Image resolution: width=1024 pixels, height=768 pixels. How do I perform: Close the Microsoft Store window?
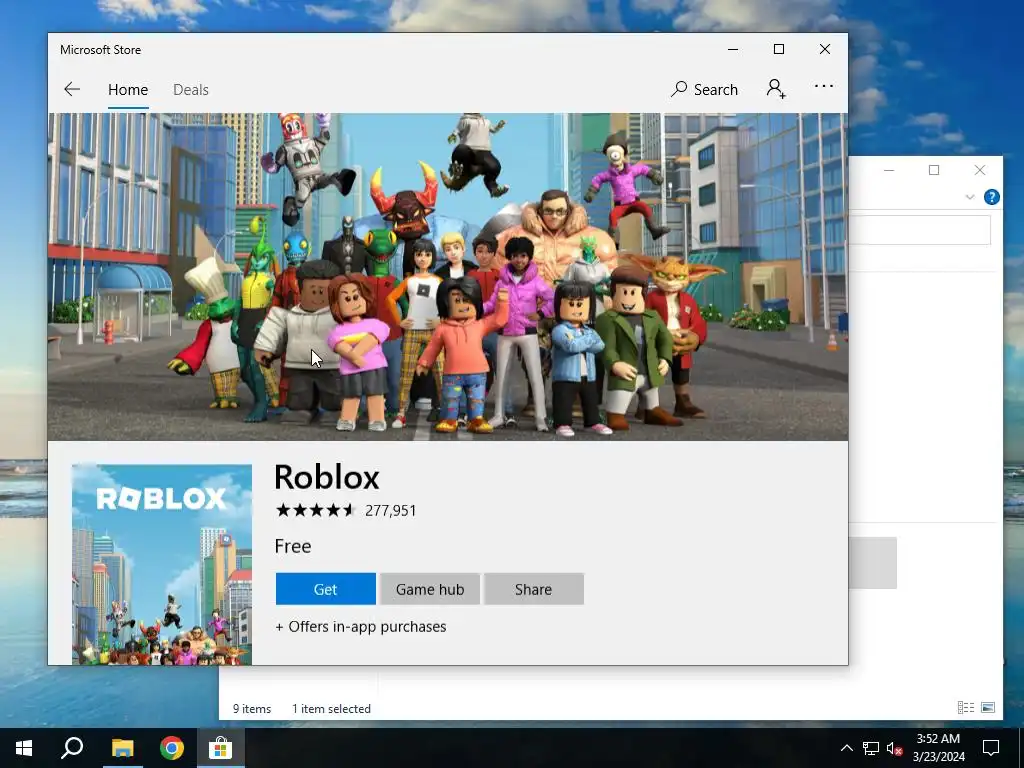825,50
